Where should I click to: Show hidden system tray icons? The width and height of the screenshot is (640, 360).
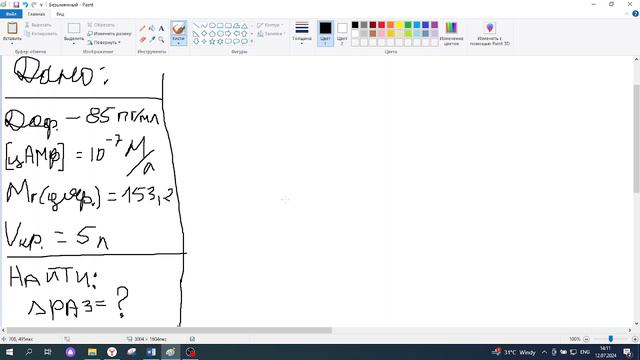point(544,352)
